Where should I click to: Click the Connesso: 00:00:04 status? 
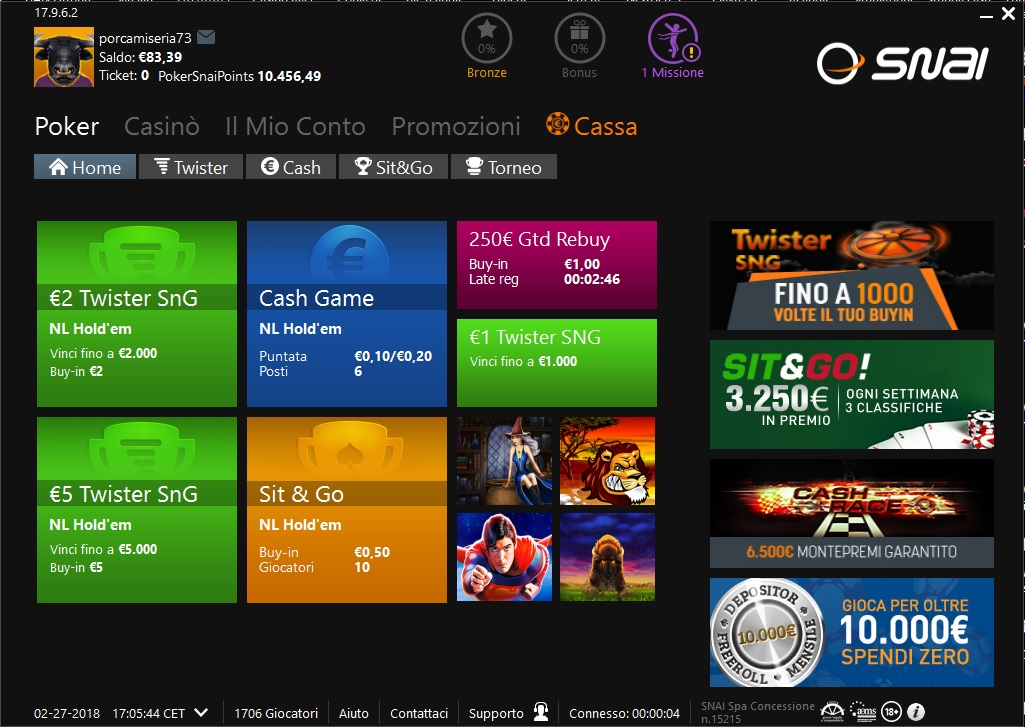[x=624, y=713]
